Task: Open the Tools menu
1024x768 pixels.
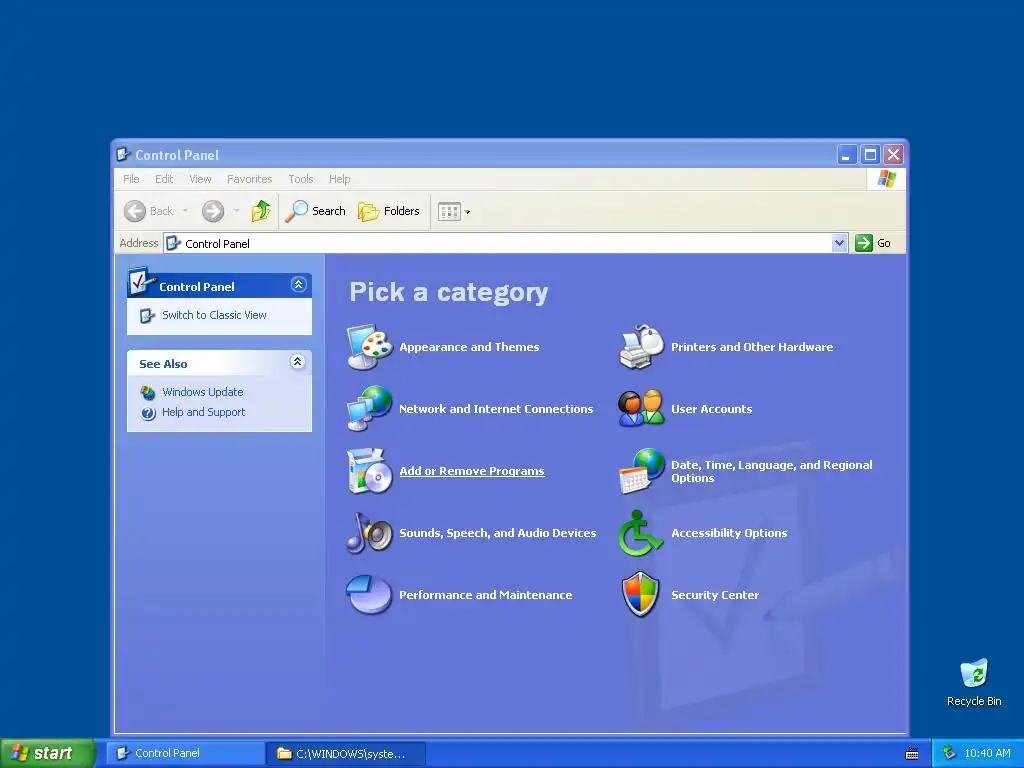Action: tap(300, 179)
